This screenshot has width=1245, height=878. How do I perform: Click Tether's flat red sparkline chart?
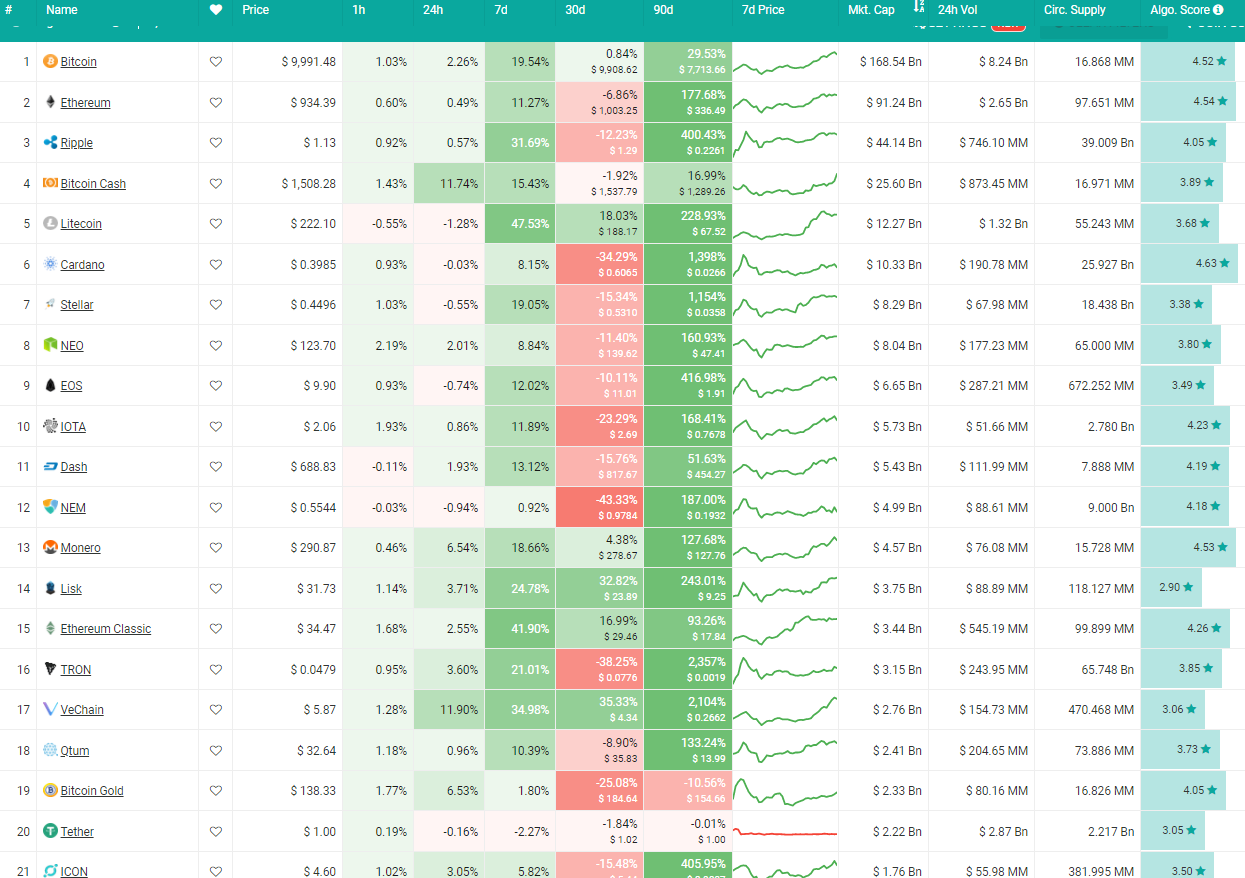tap(785, 832)
